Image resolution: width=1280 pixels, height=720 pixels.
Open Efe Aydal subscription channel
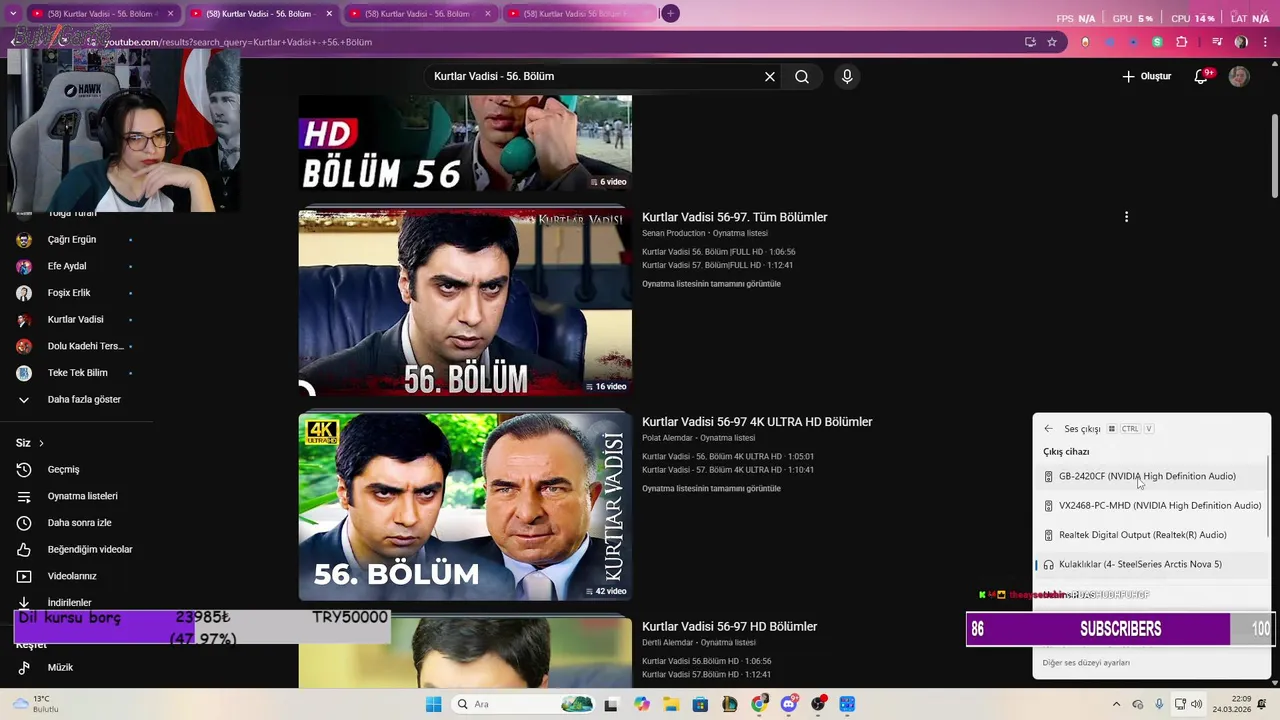pos(66,266)
